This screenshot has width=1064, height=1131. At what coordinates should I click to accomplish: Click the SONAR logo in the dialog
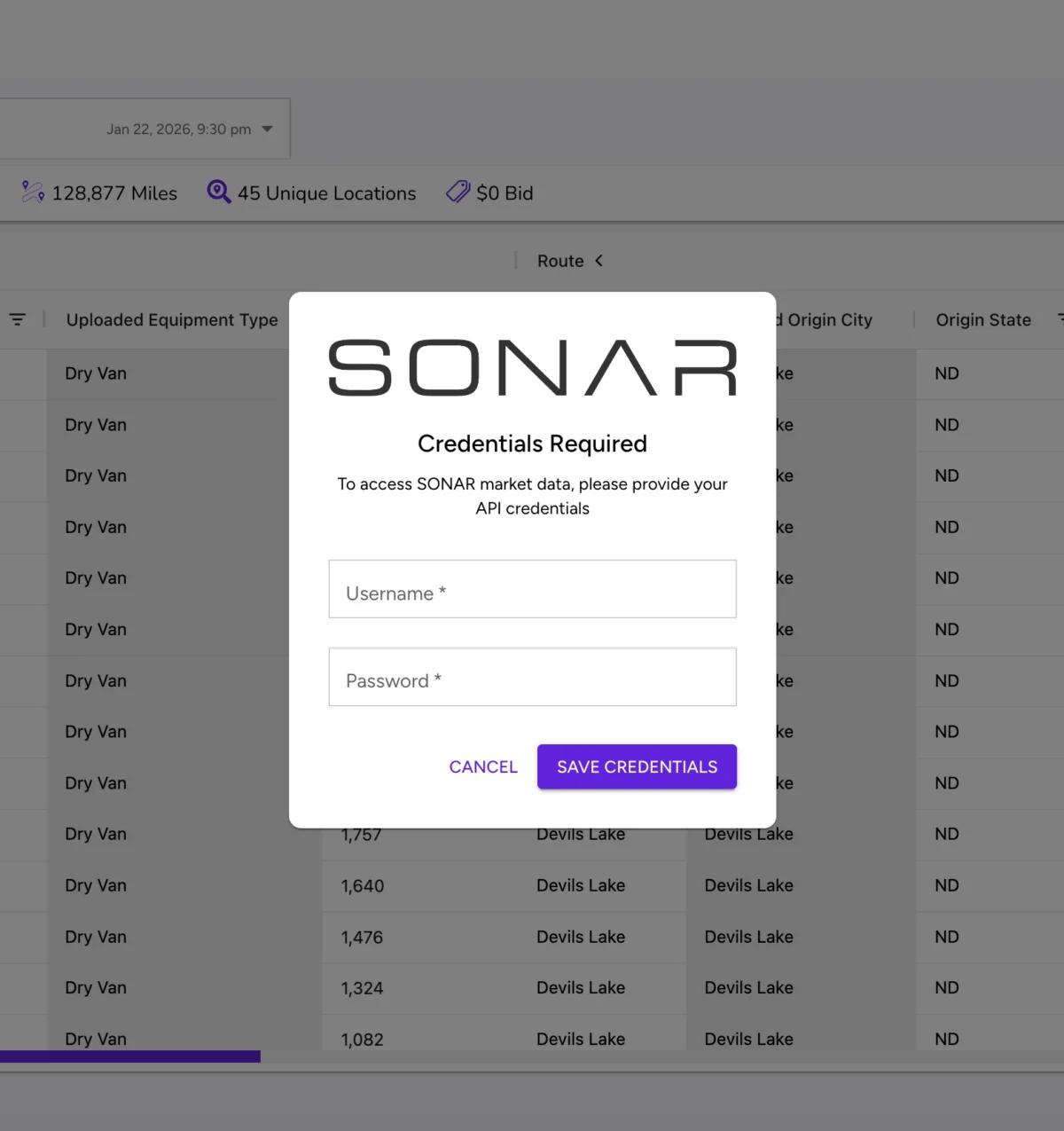pos(532,365)
